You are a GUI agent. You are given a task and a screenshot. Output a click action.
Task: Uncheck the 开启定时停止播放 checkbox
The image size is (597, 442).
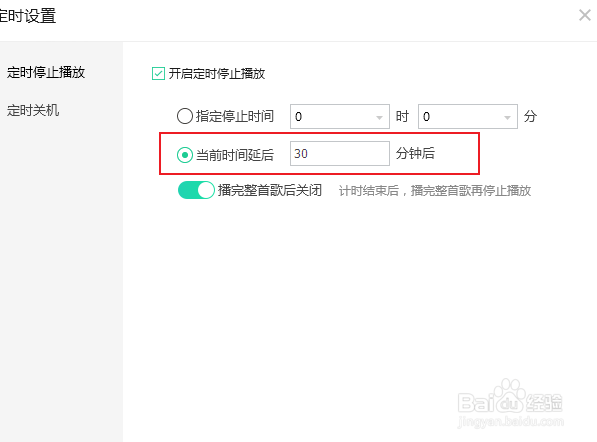point(158,73)
